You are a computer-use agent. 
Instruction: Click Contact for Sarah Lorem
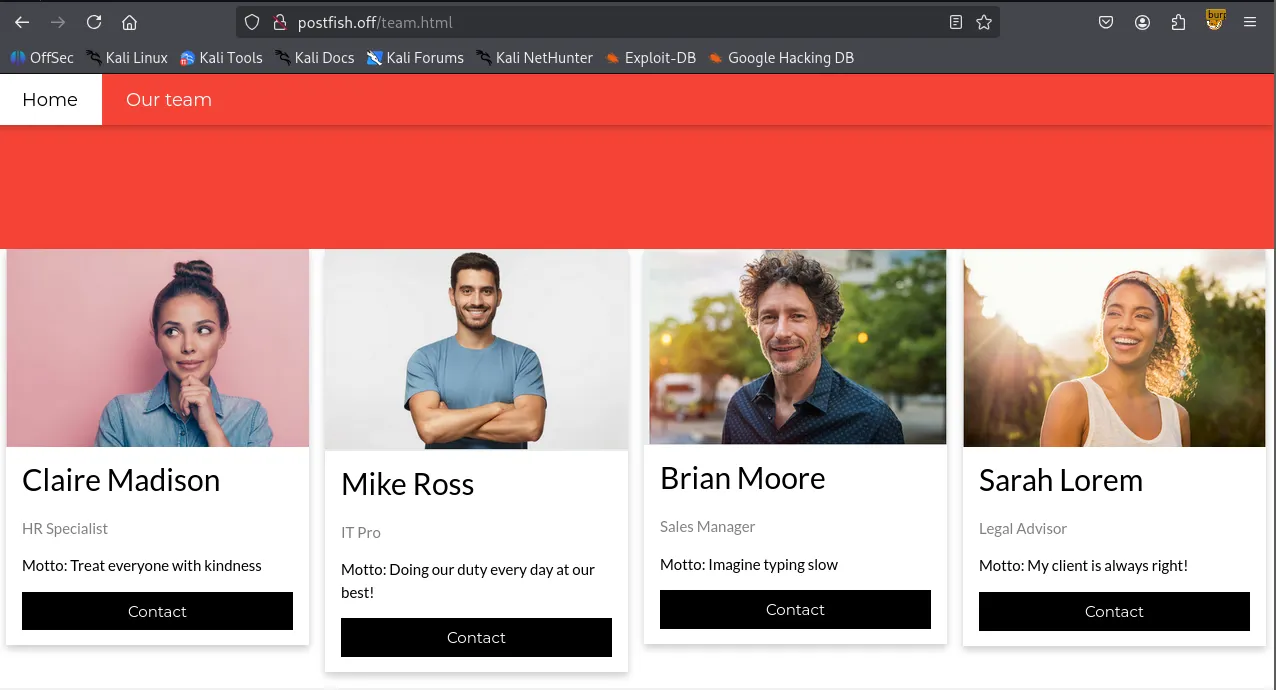click(1114, 611)
